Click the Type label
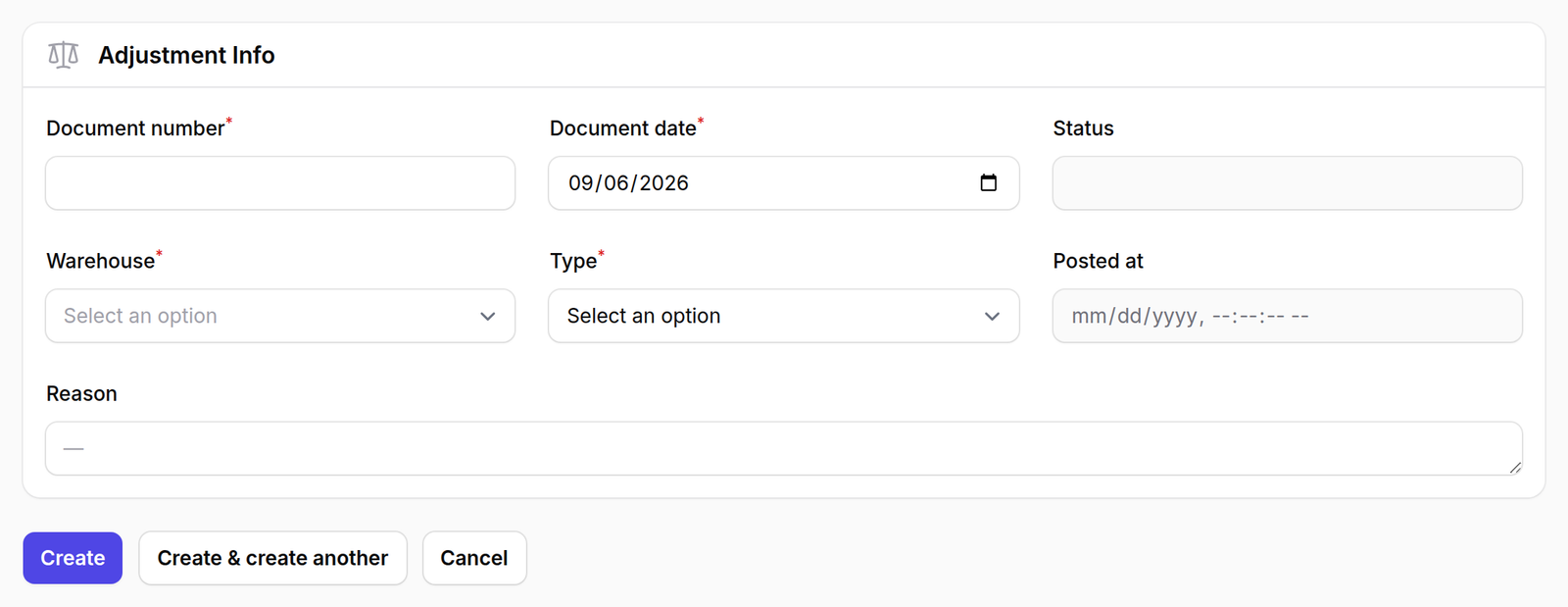Screen dimensions: 1568x607 (573, 261)
